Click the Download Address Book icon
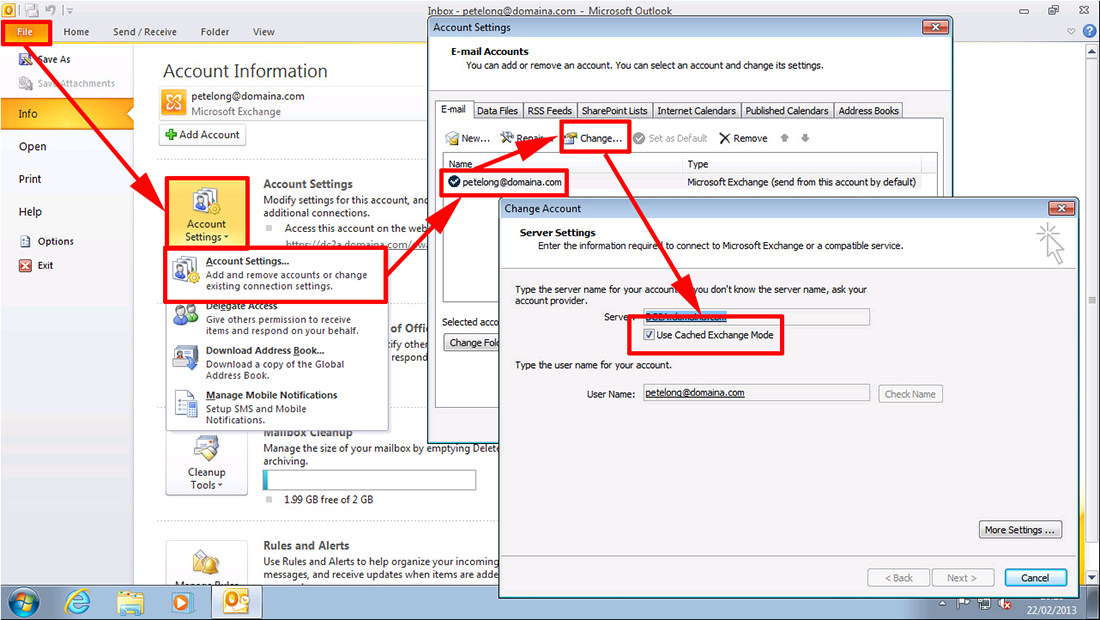 click(186, 358)
